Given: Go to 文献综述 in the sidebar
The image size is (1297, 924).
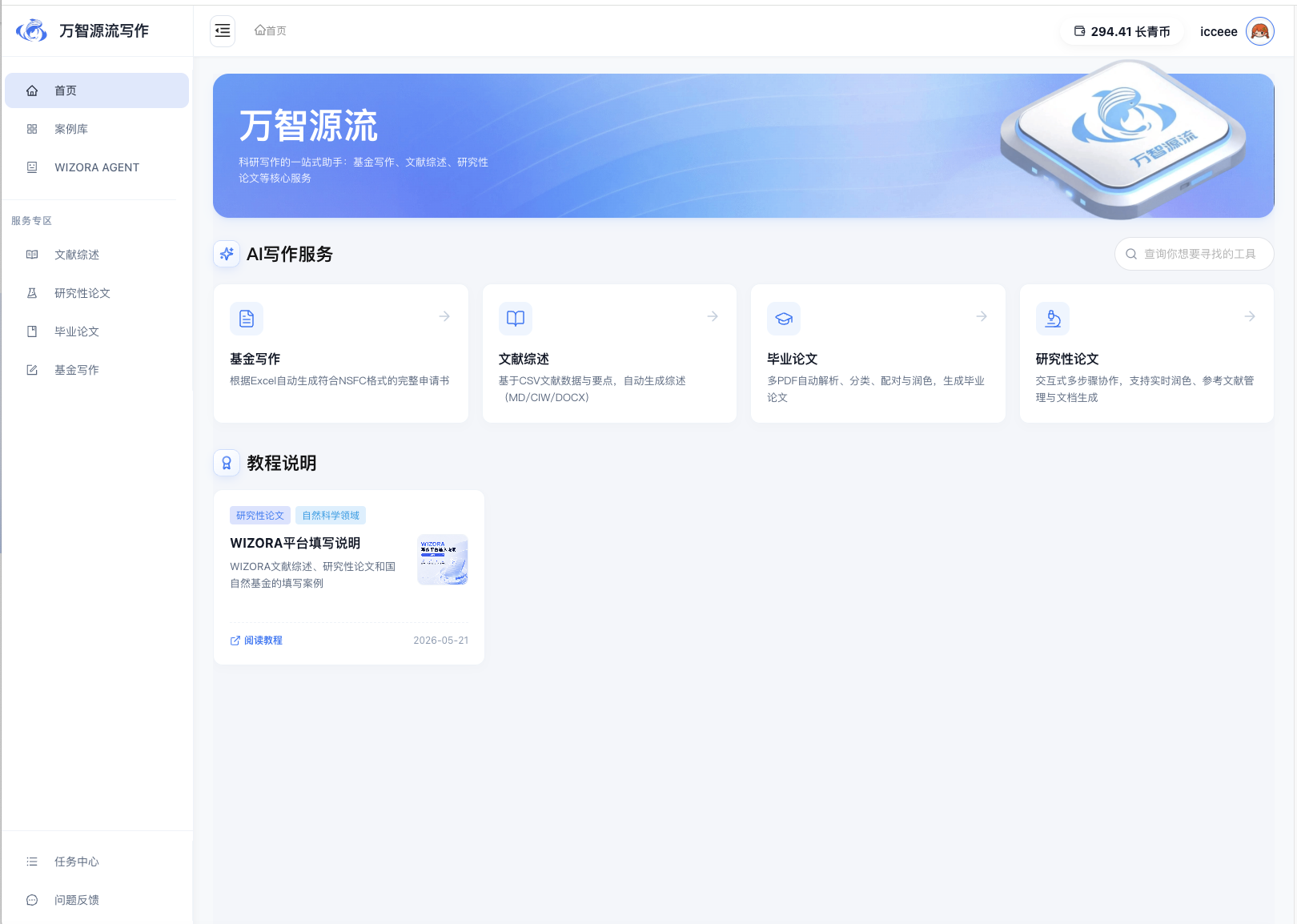Looking at the screenshot, I should click(x=97, y=255).
